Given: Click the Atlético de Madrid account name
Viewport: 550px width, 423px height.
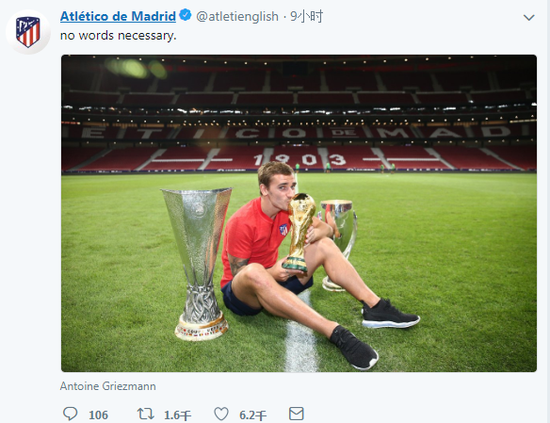Looking at the screenshot, I should point(118,16).
